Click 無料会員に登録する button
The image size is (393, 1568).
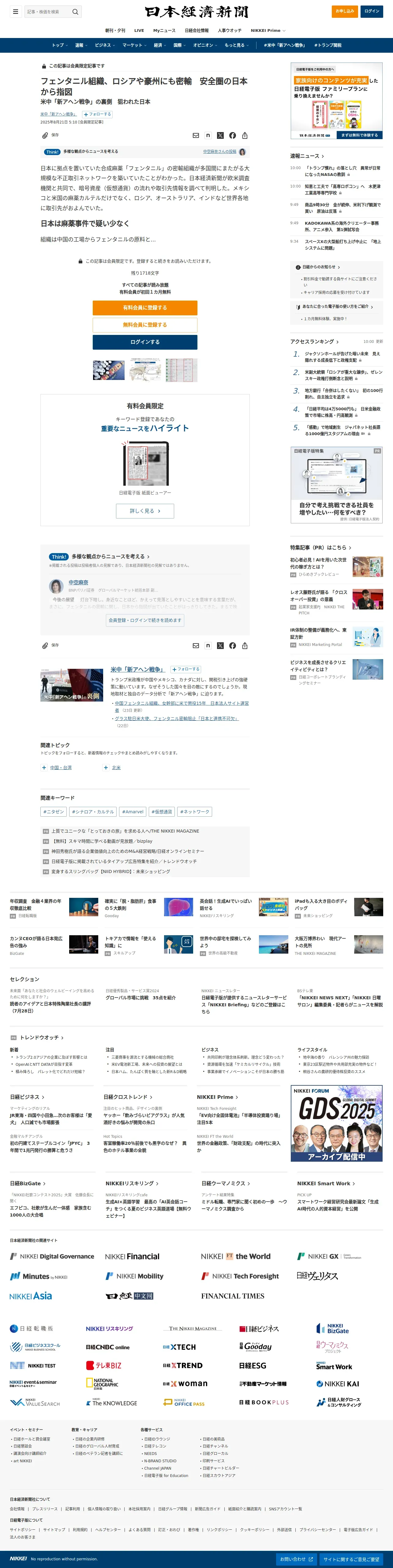coord(145,325)
